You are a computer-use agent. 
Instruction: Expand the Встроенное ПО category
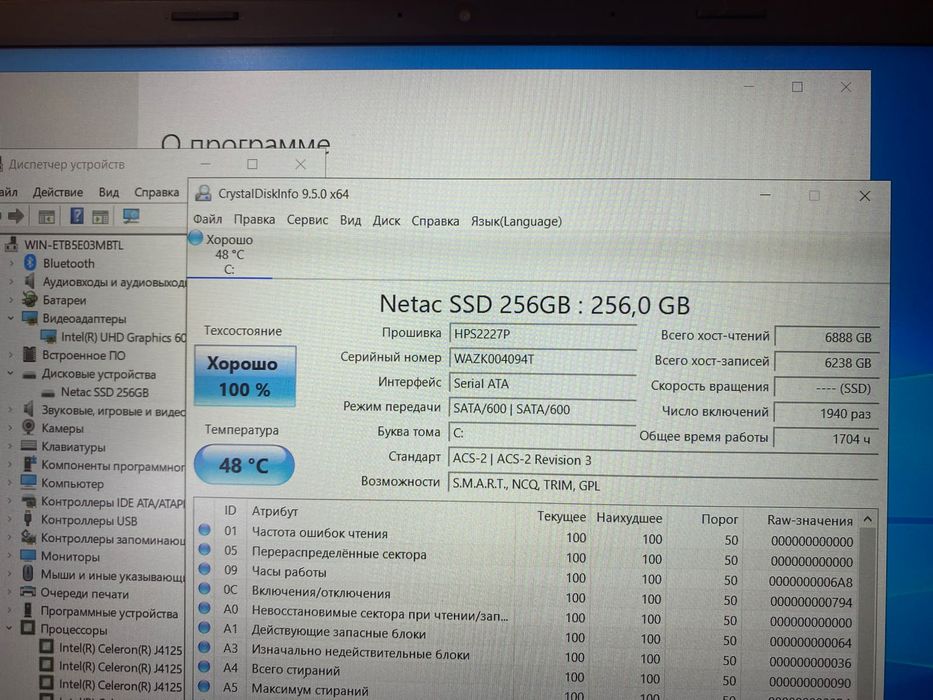(11, 355)
